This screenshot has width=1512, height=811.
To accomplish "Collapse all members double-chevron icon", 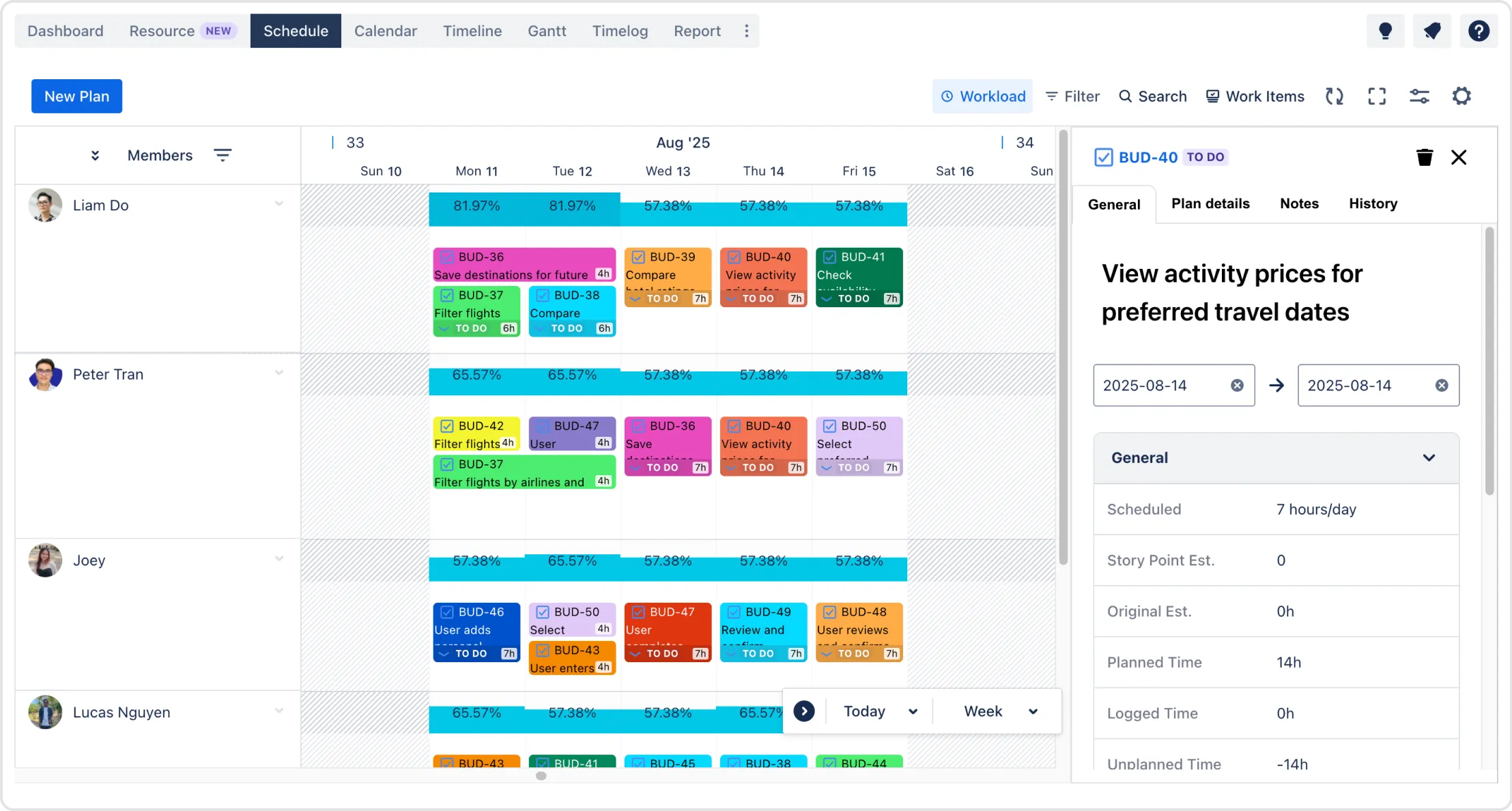I will tap(95, 156).
